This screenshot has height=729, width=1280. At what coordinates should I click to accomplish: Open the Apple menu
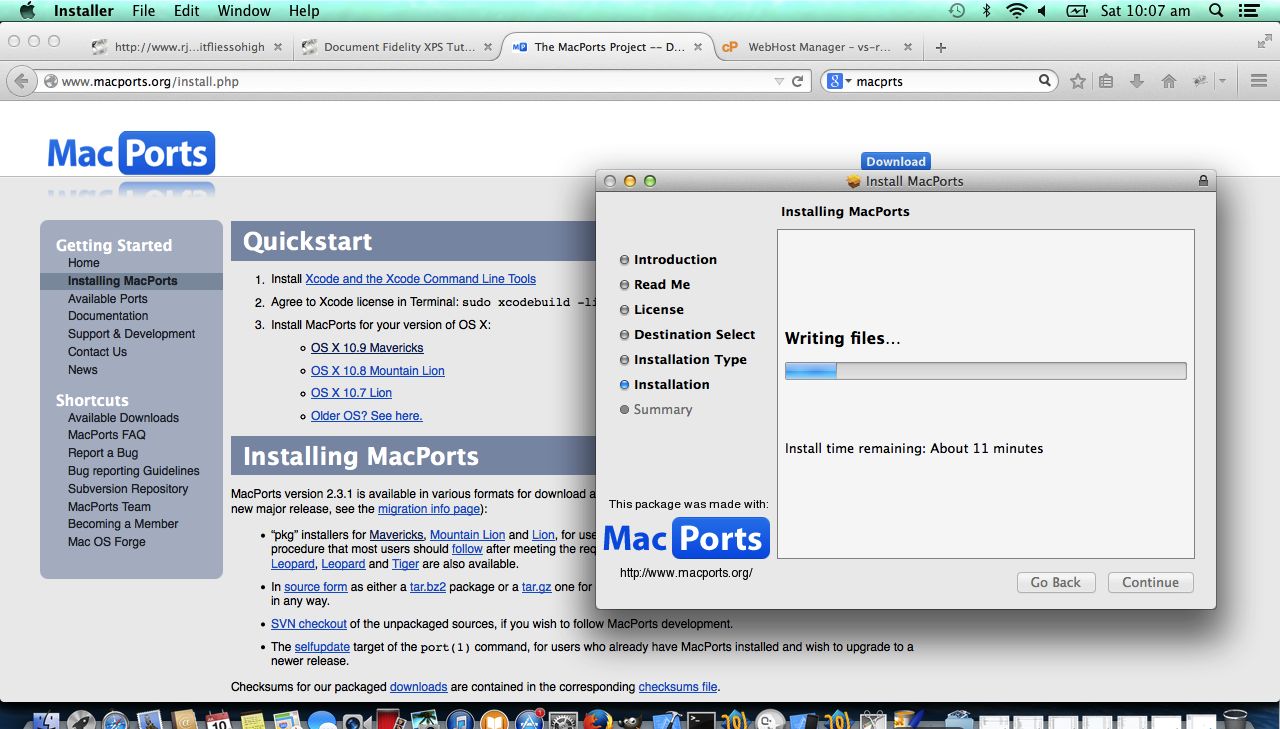coord(27,11)
